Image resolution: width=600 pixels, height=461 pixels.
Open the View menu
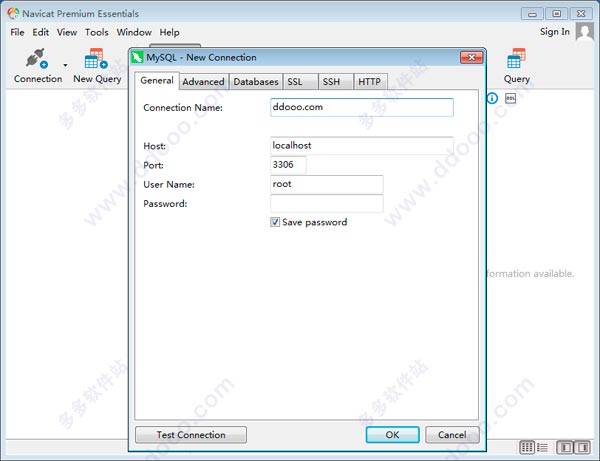(67, 32)
